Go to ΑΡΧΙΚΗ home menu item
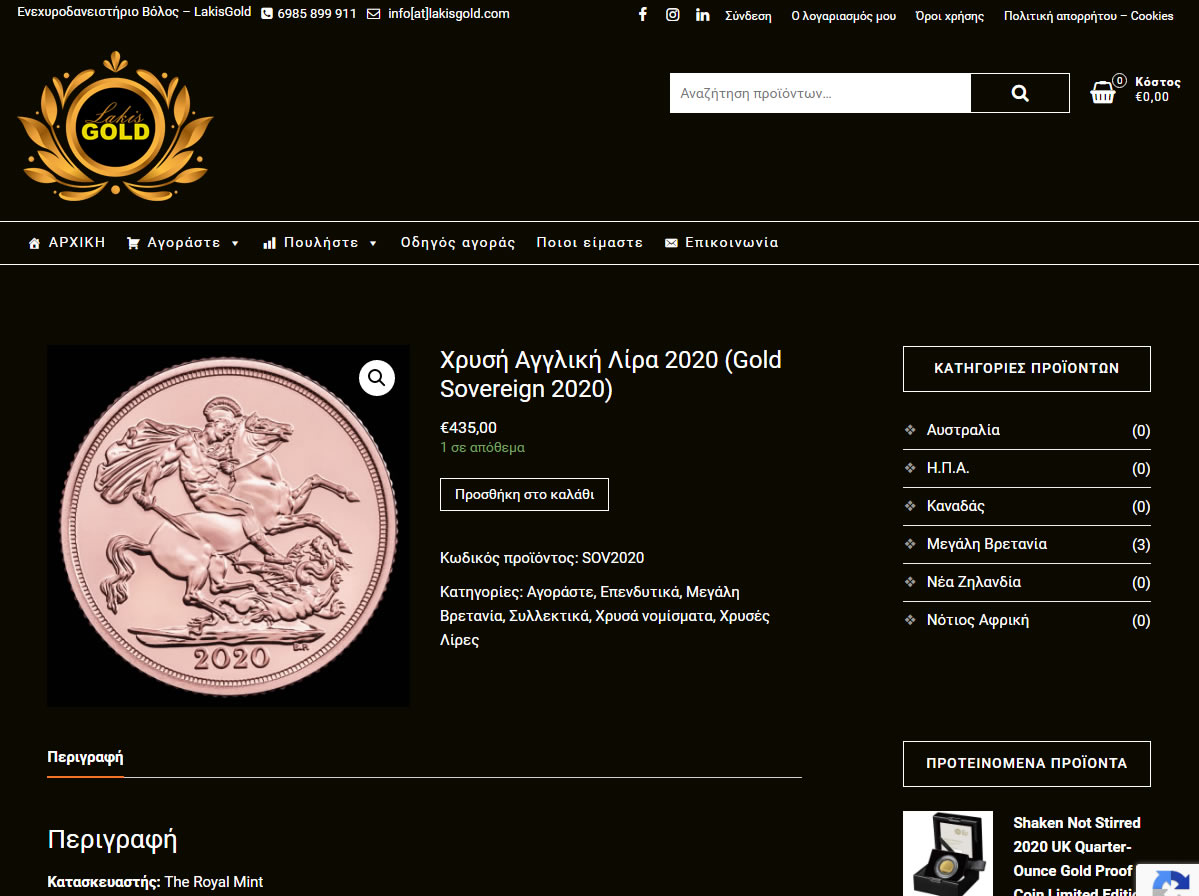 67,243
